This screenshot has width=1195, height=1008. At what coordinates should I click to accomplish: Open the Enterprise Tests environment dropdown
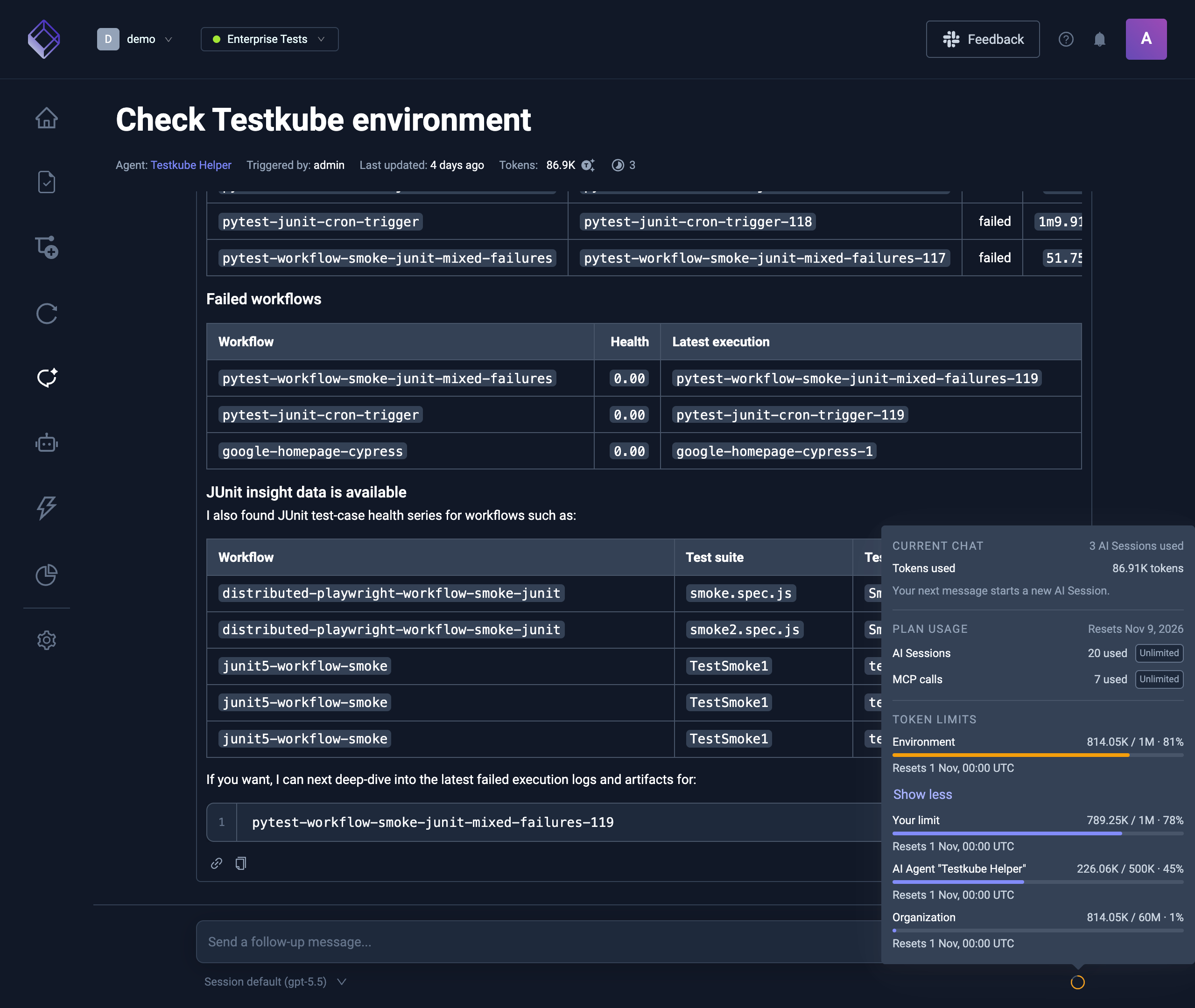pyautogui.click(x=269, y=39)
